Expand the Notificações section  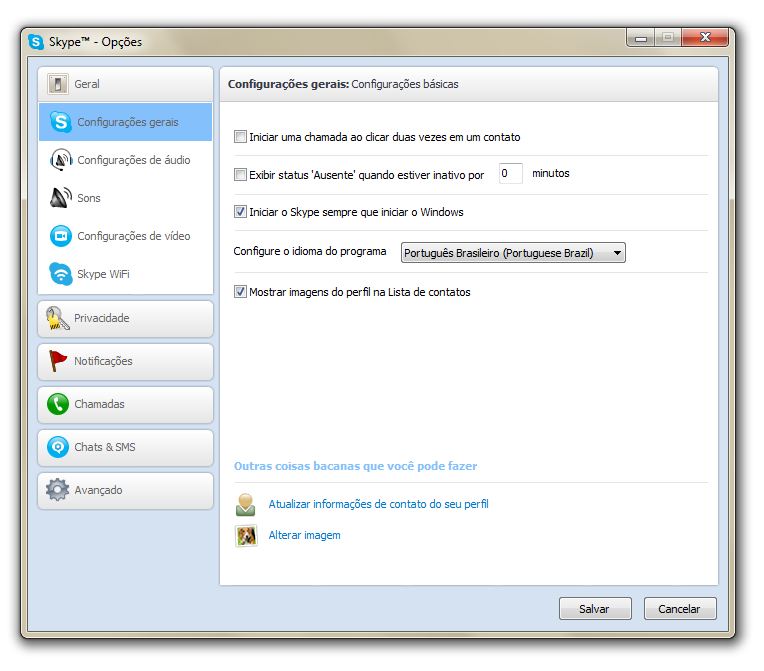[x=125, y=362]
